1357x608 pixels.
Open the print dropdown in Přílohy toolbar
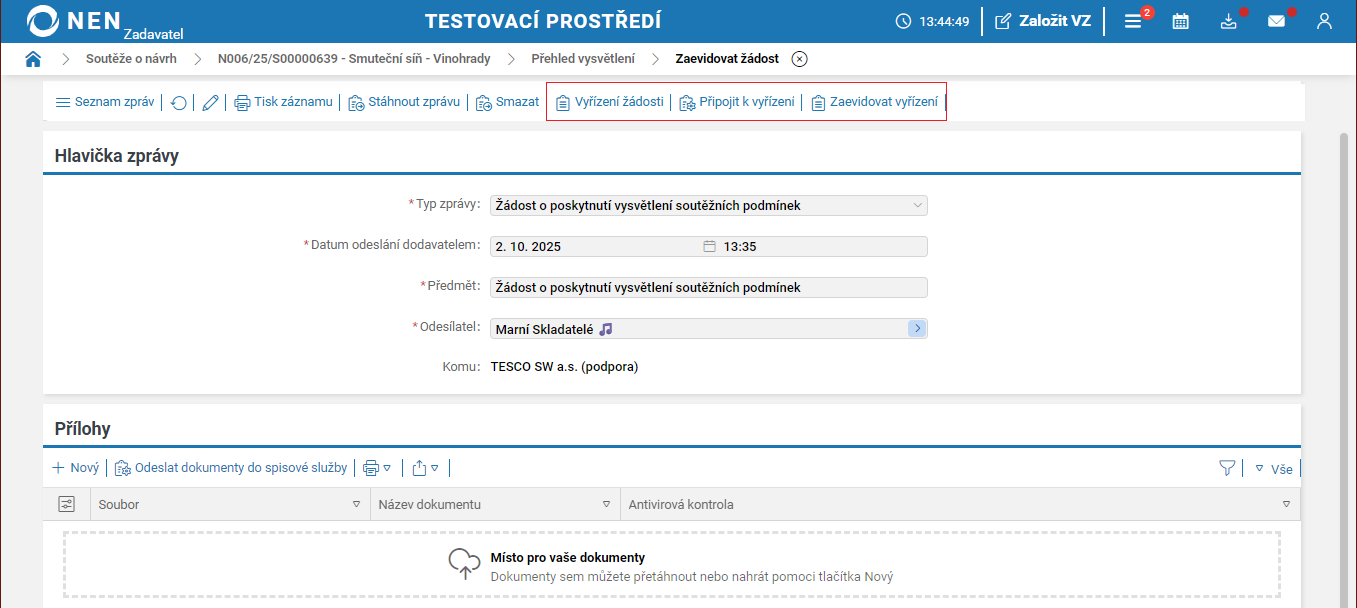[376, 467]
